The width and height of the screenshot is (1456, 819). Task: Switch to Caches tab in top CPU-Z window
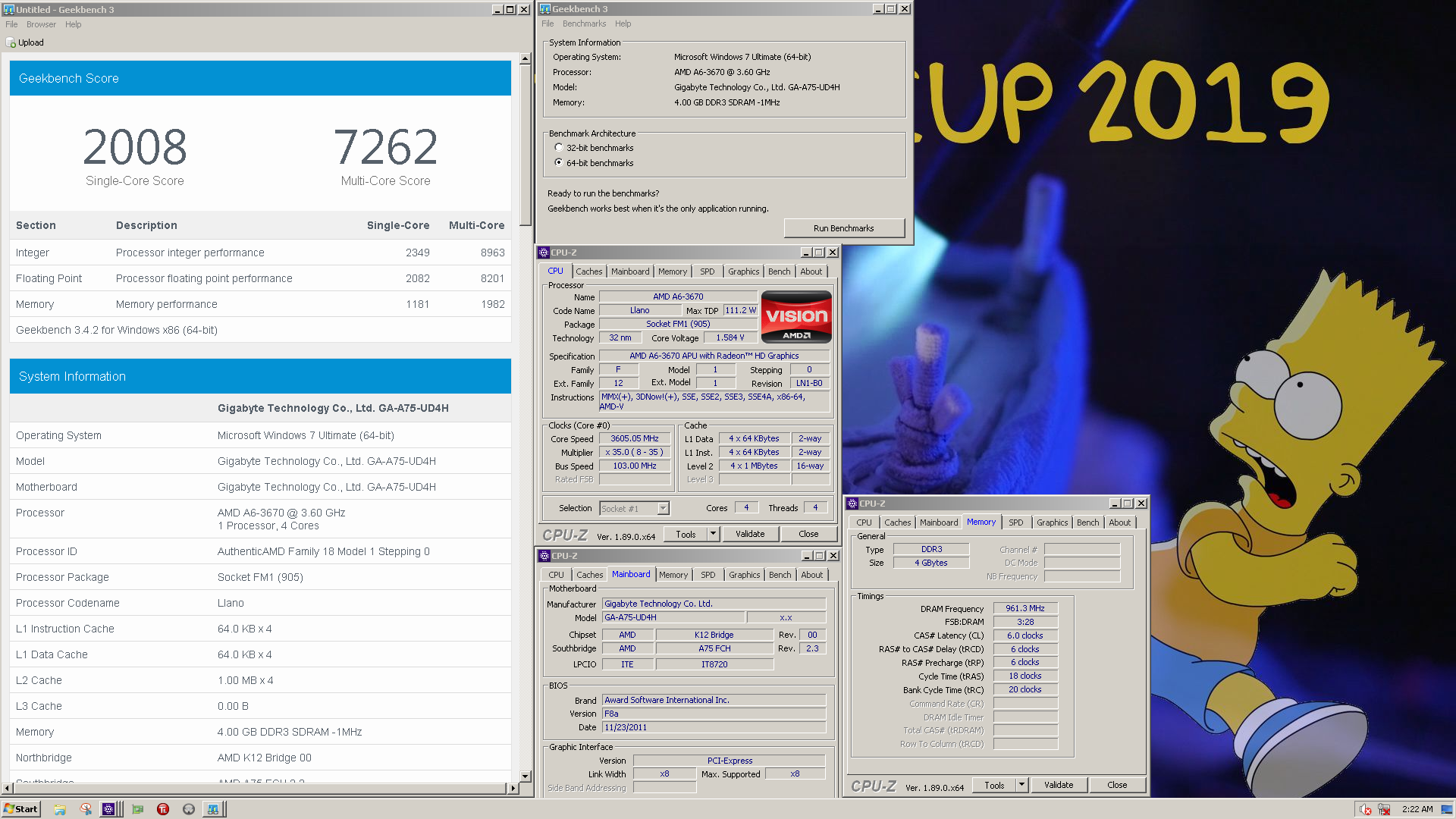[588, 271]
